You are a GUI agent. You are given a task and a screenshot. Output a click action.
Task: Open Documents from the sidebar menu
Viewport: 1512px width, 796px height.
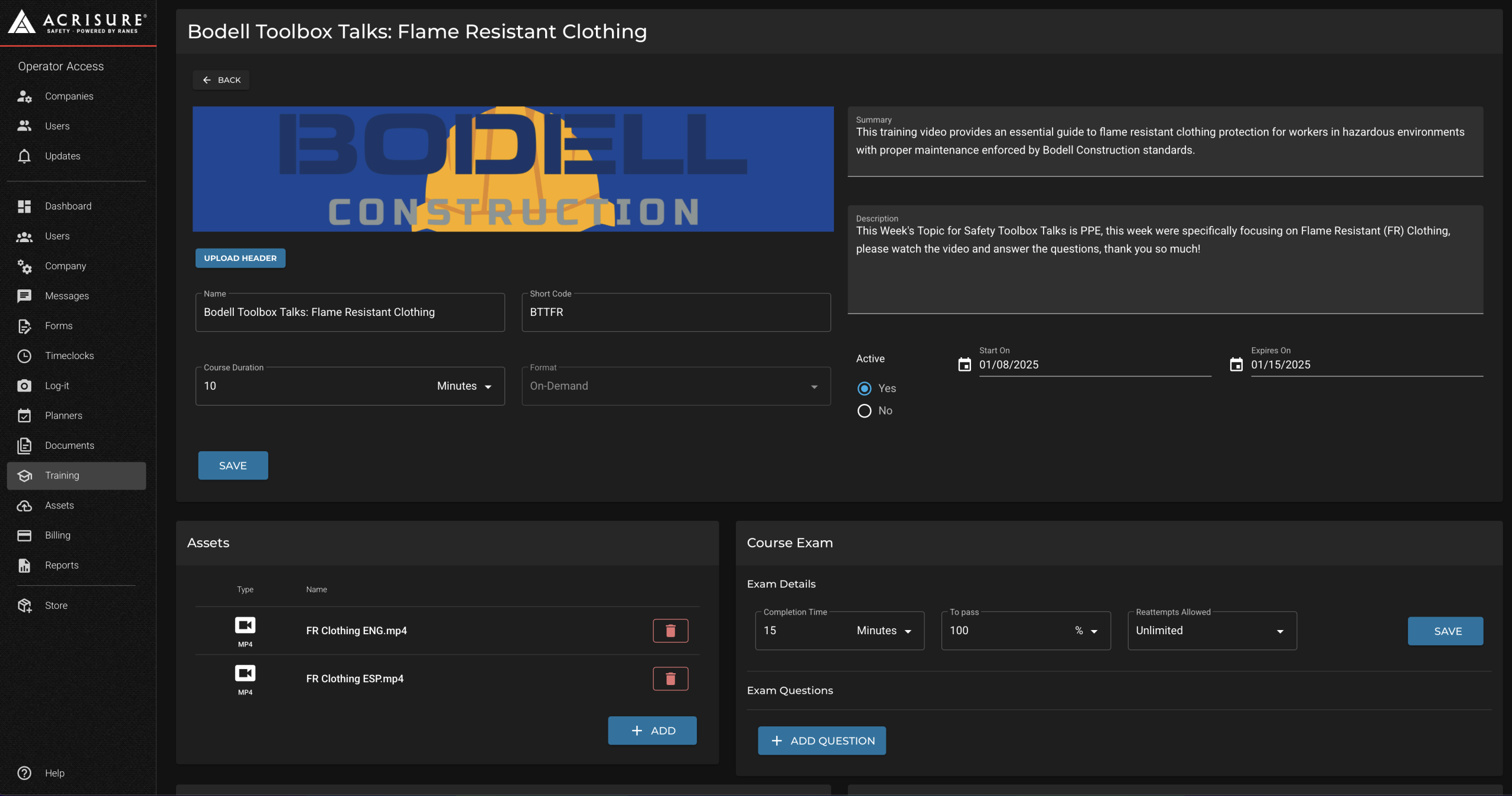pyautogui.click(x=76, y=446)
